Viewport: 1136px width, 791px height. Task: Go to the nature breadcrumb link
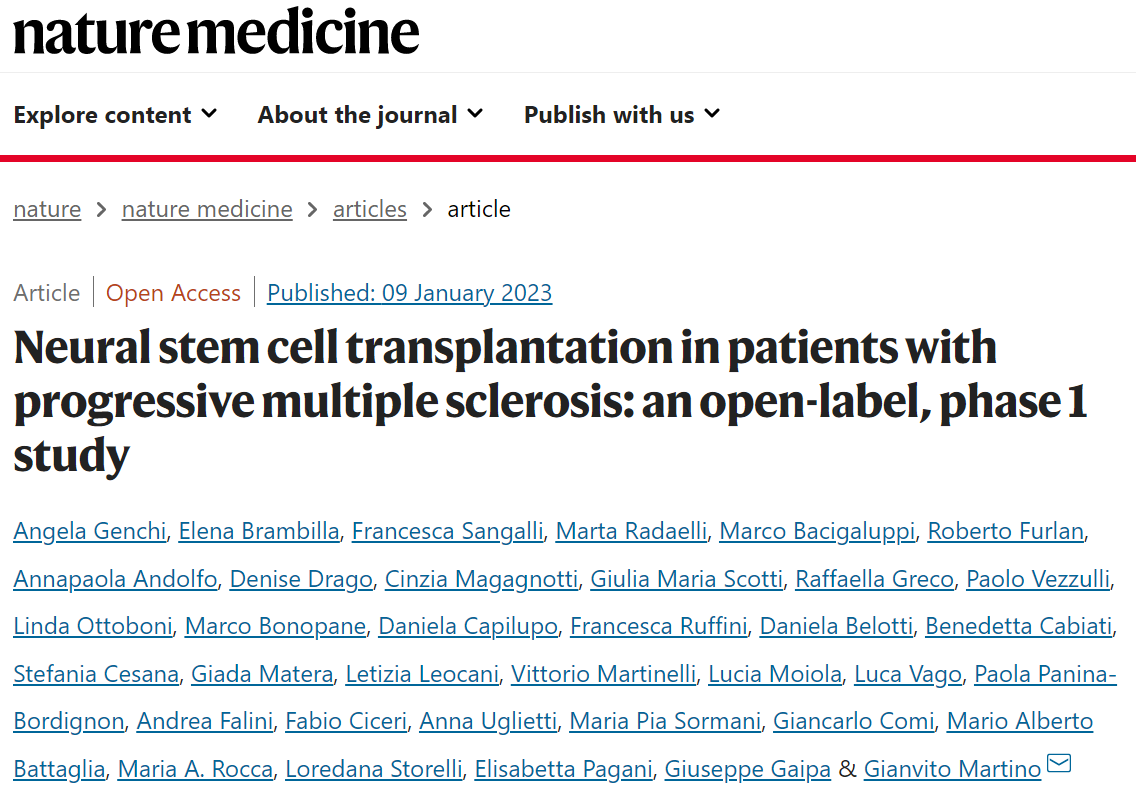[47, 209]
